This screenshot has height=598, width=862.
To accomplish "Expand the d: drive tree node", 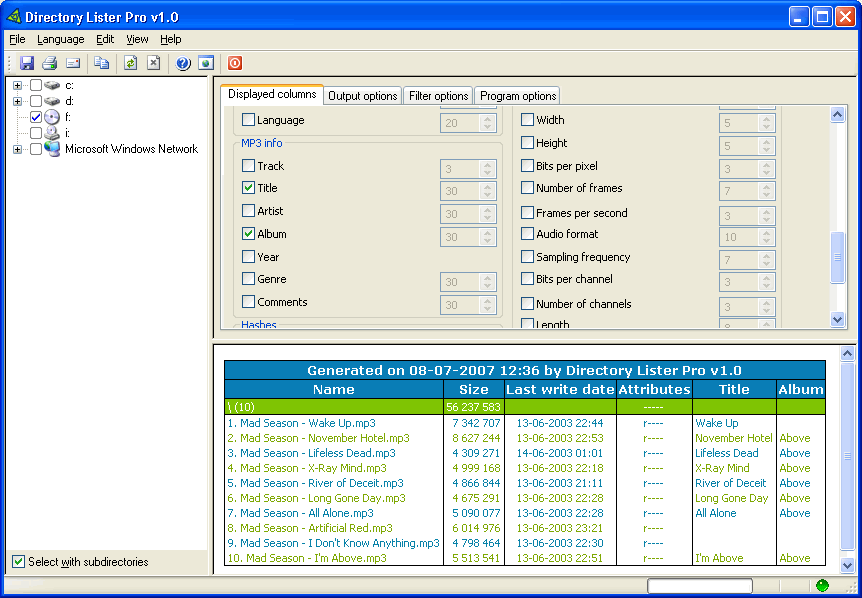I will 17,102.
